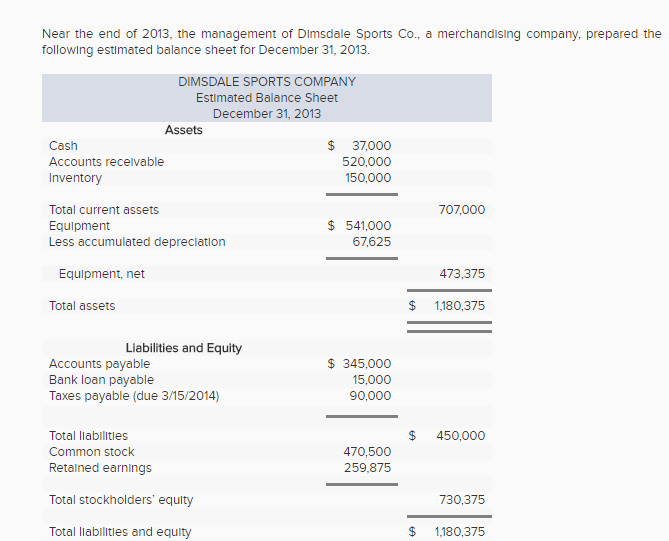
Task: Click the bank loan value 15,000
Action: pos(371,380)
